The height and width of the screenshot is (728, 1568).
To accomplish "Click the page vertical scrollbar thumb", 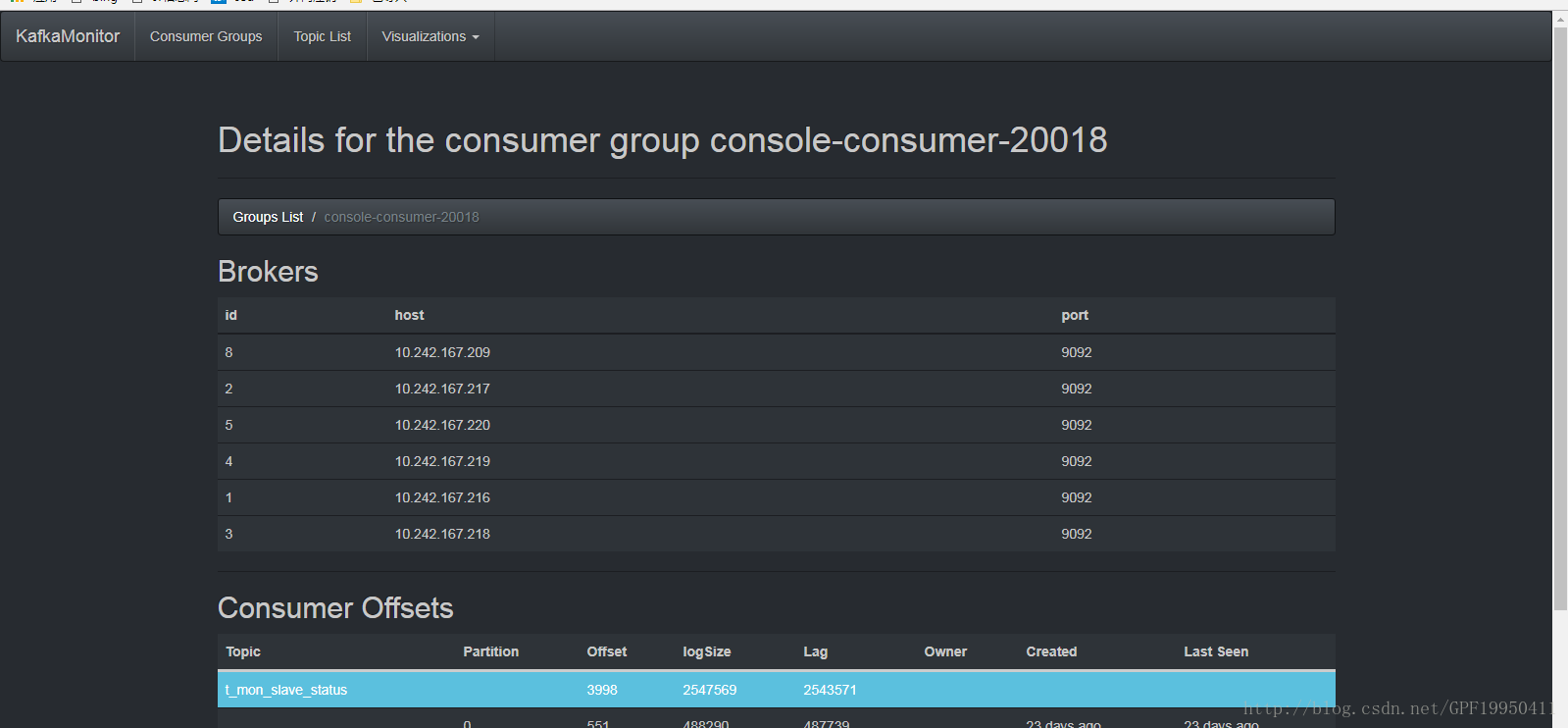I will pyautogui.click(x=1560, y=318).
